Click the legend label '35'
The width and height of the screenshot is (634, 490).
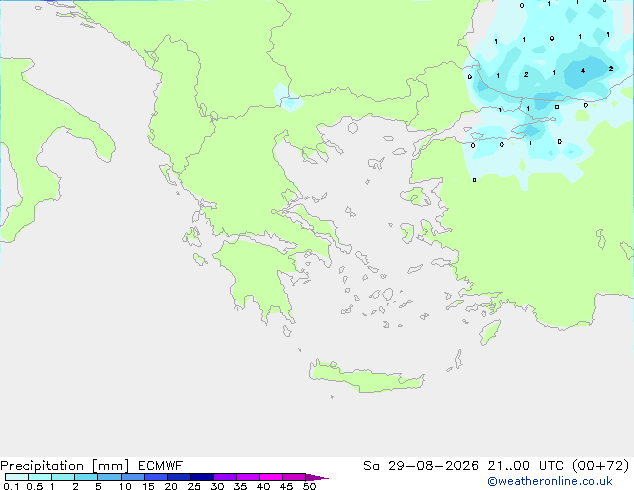[x=240, y=486]
